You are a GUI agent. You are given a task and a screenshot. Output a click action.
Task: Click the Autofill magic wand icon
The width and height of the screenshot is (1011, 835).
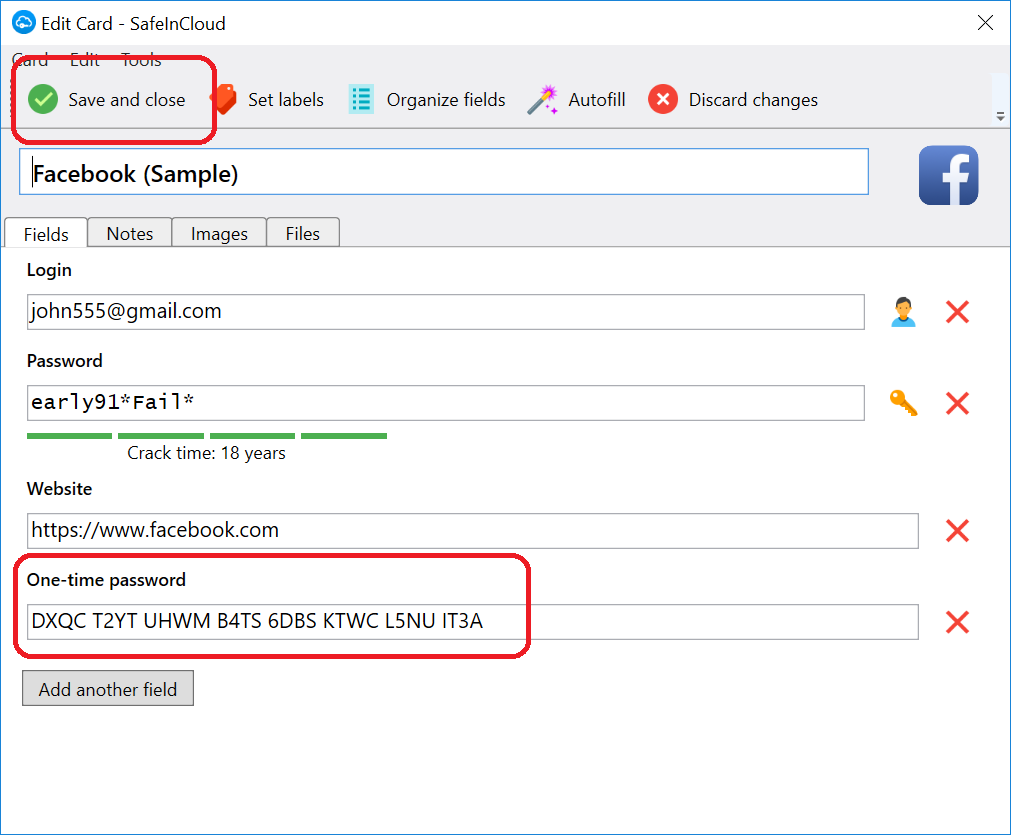(x=542, y=99)
